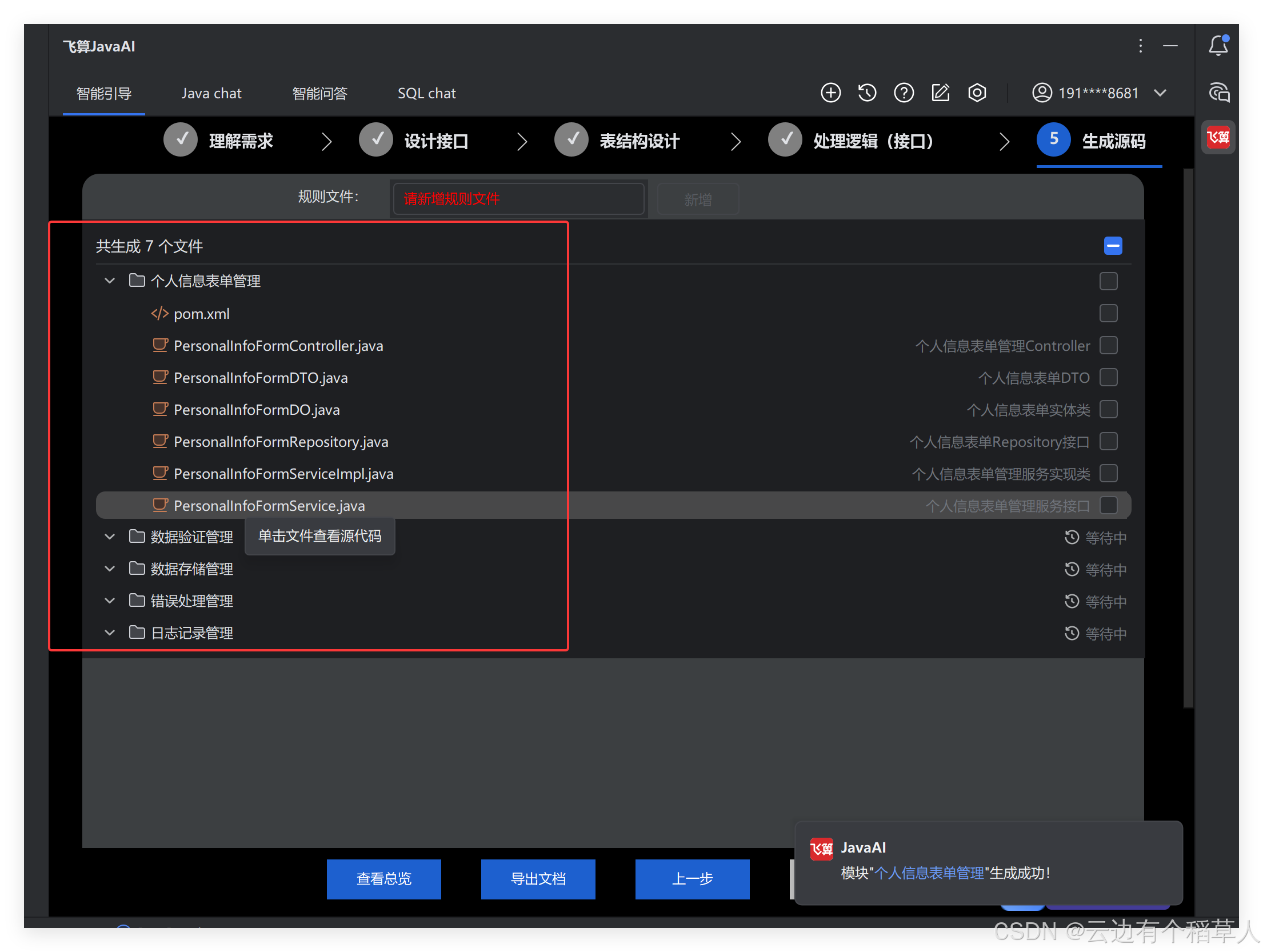Click the 191****8681 account name
Screen dimensions: 1263x952
tap(1098, 93)
